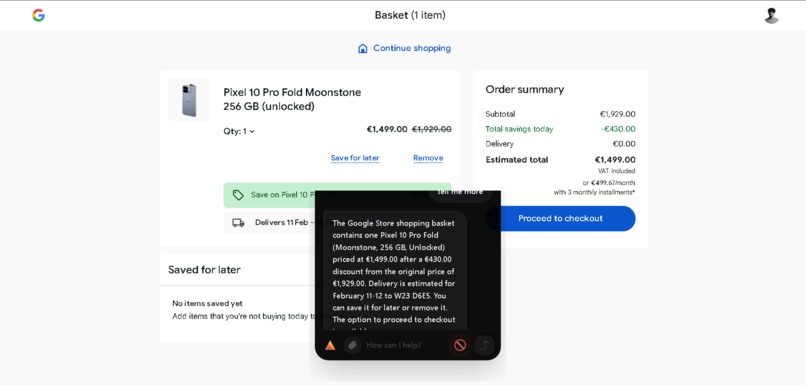Click the Delivery €0.00 amount

[624, 144]
